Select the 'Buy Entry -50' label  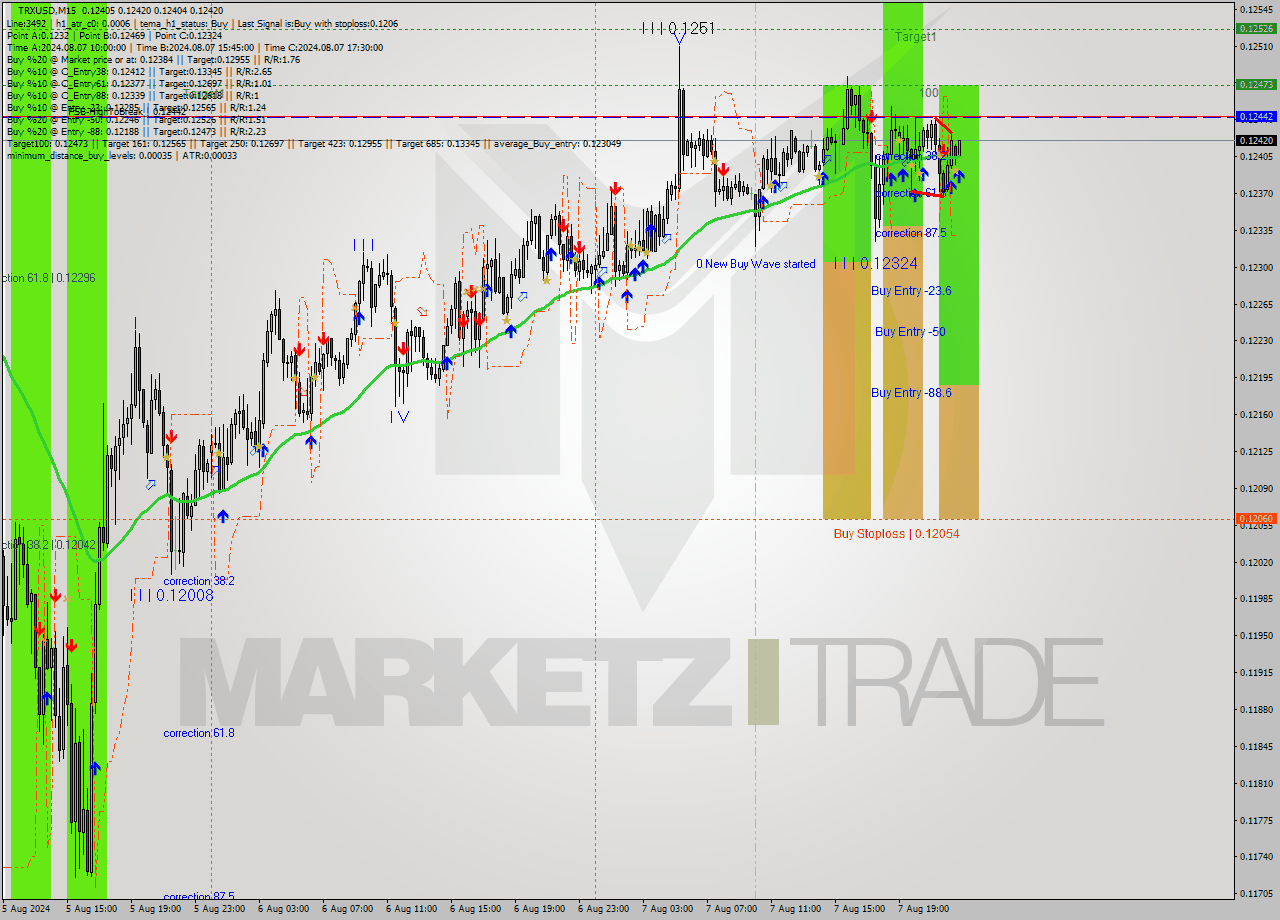pyautogui.click(x=910, y=332)
